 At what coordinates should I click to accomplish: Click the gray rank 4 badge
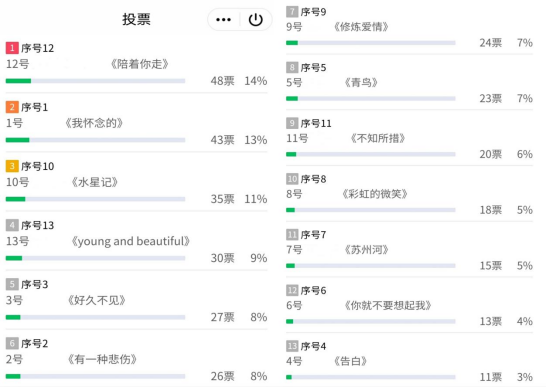click(x=12, y=225)
